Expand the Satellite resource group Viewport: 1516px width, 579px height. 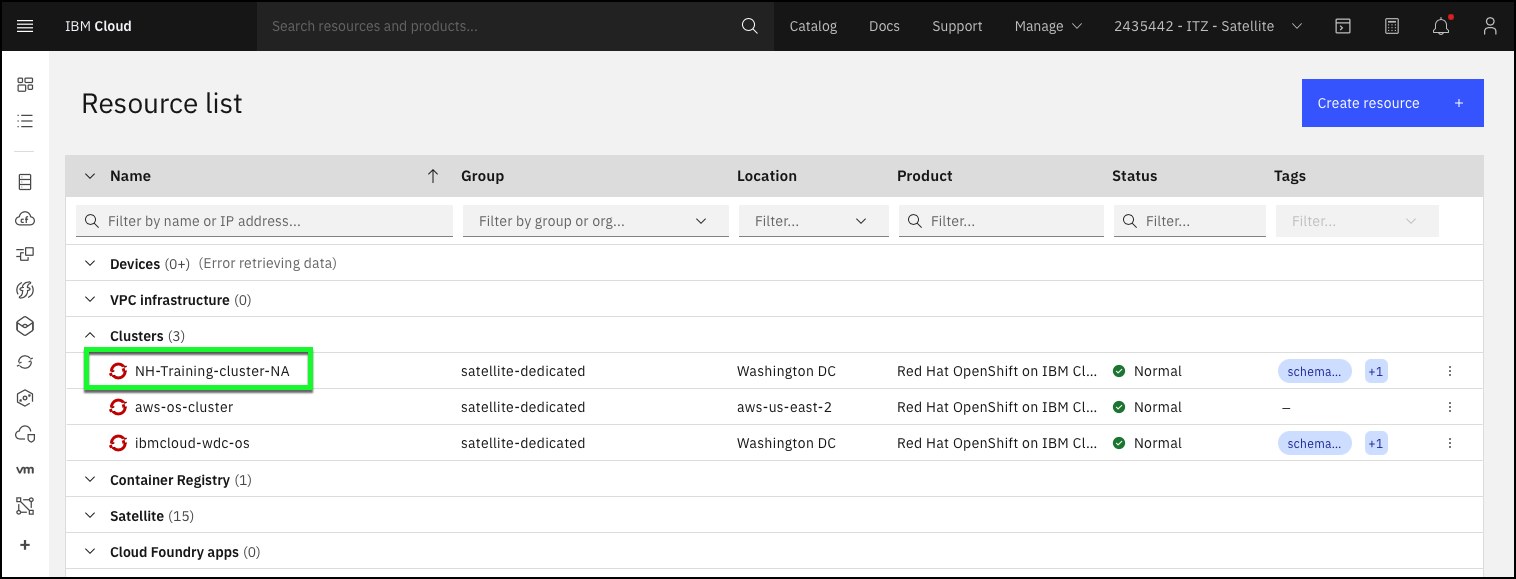click(90, 516)
